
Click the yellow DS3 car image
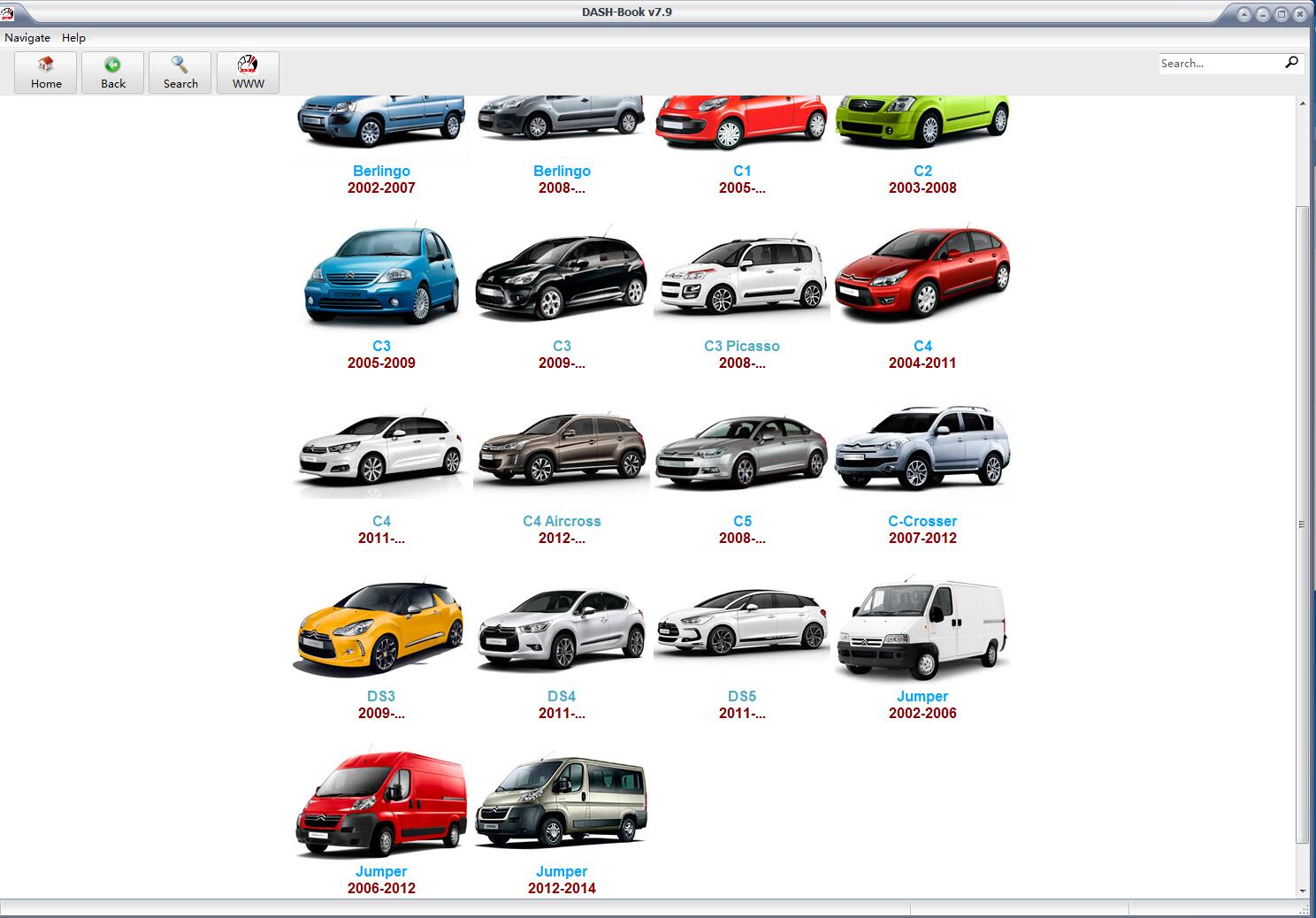[x=381, y=628]
